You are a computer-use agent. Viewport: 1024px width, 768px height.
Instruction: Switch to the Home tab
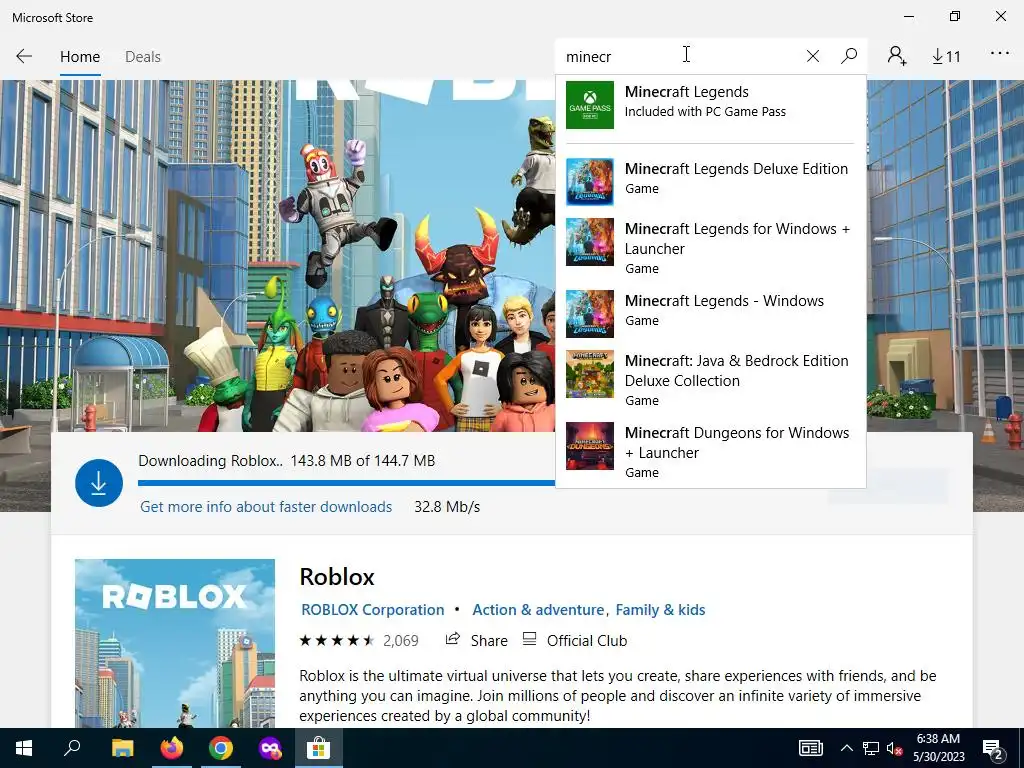80,57
